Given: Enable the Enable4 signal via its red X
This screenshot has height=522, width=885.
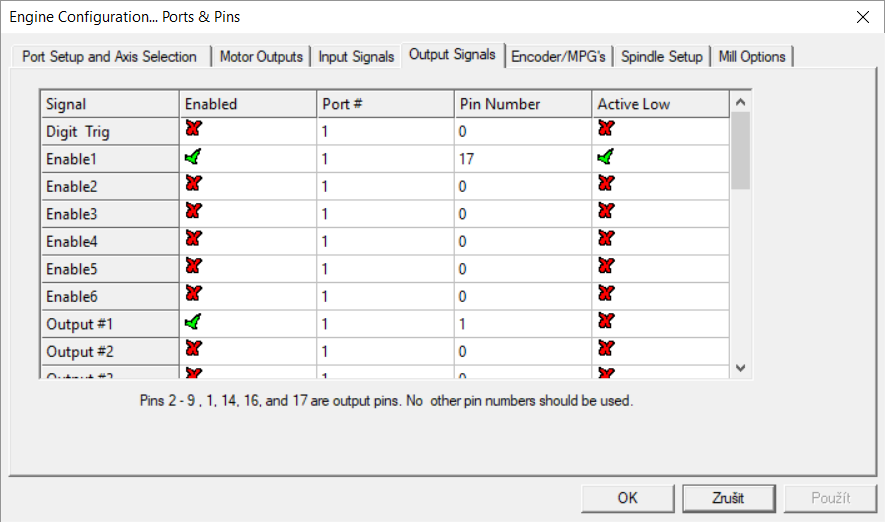Looking at the screenshot, I should click(x=193, y=239).
